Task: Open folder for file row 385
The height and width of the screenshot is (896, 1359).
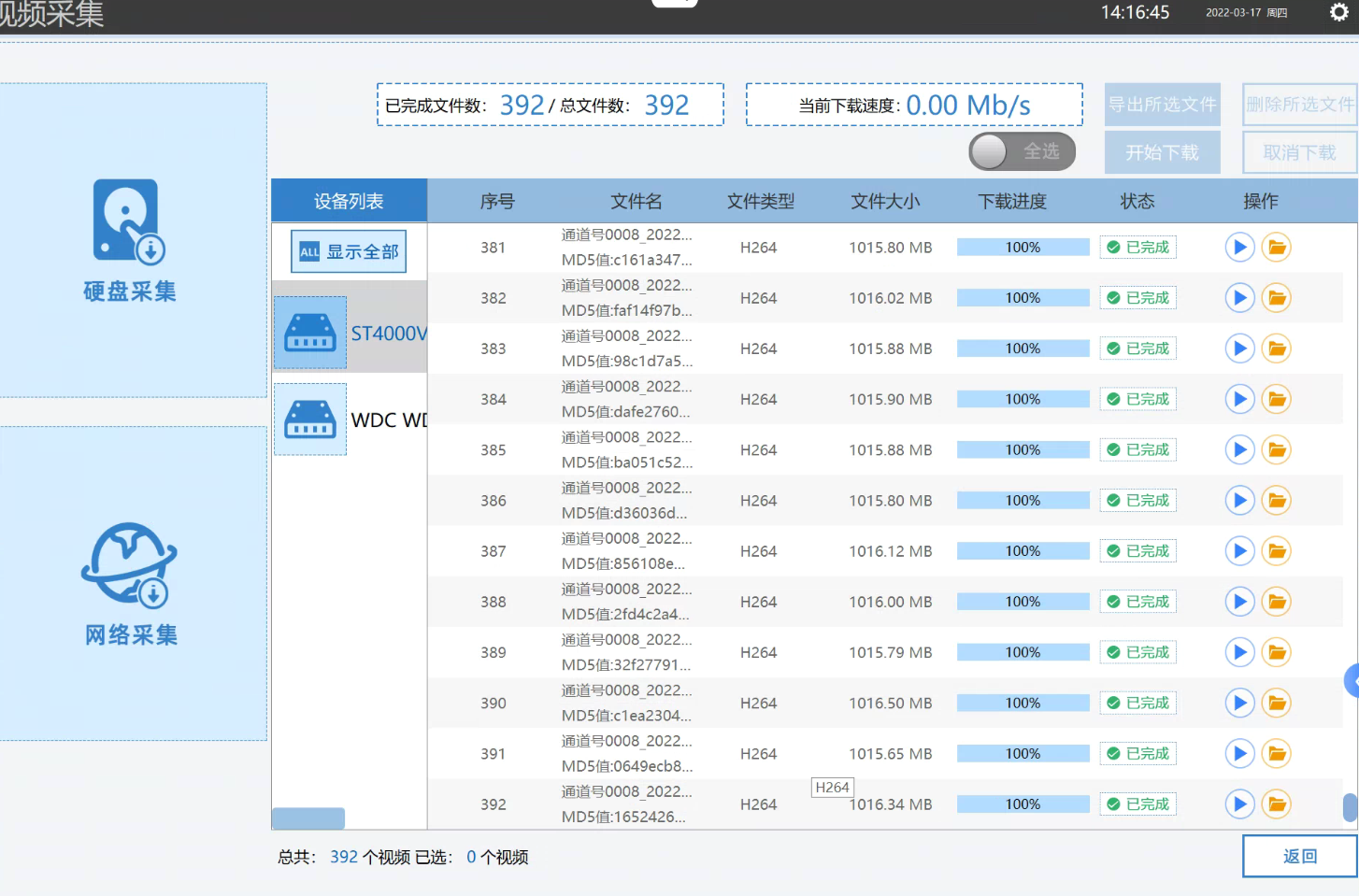Action: (x=1277, y=449)
